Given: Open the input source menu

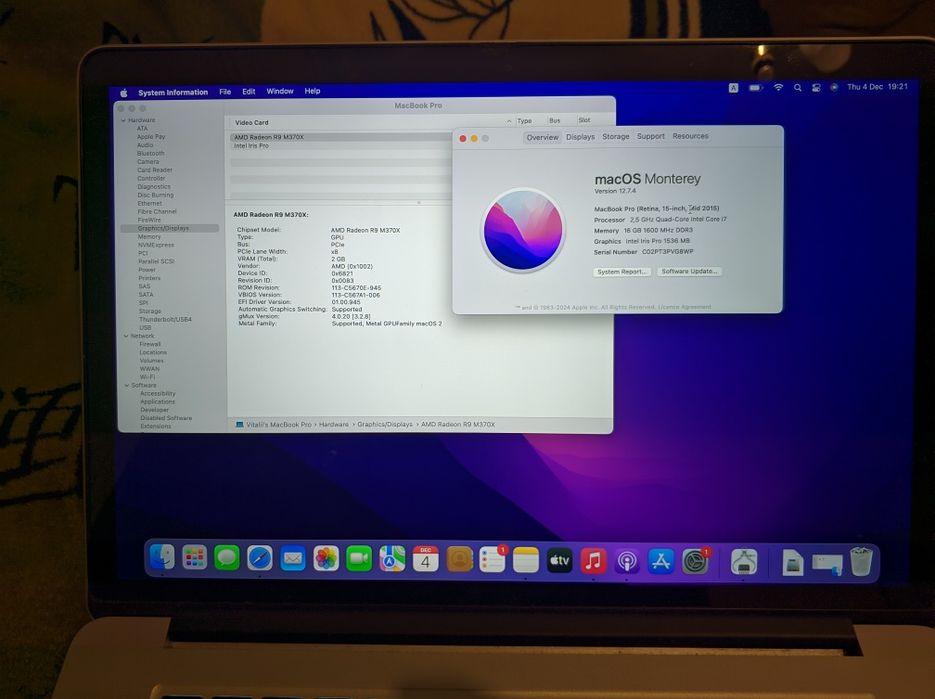Looking at the screenshot, I should 733,88.
